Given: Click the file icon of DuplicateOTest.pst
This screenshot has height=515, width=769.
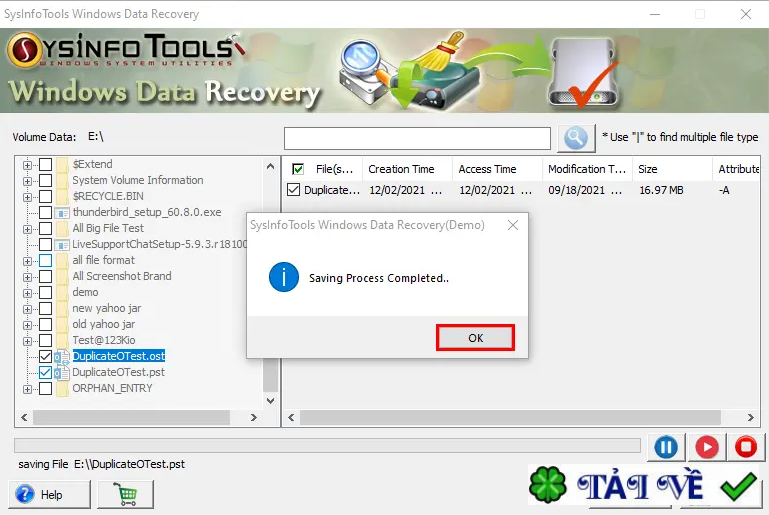Looking at the screenshot, I should pos(62,373).
